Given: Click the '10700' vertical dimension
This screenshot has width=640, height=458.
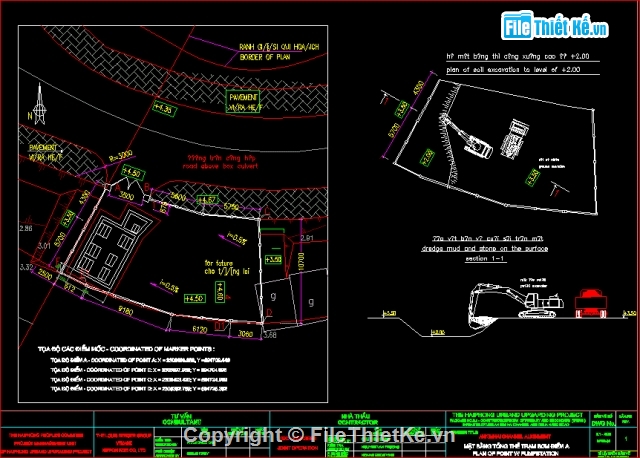Looking at the screenshot, I should (301, 261).
